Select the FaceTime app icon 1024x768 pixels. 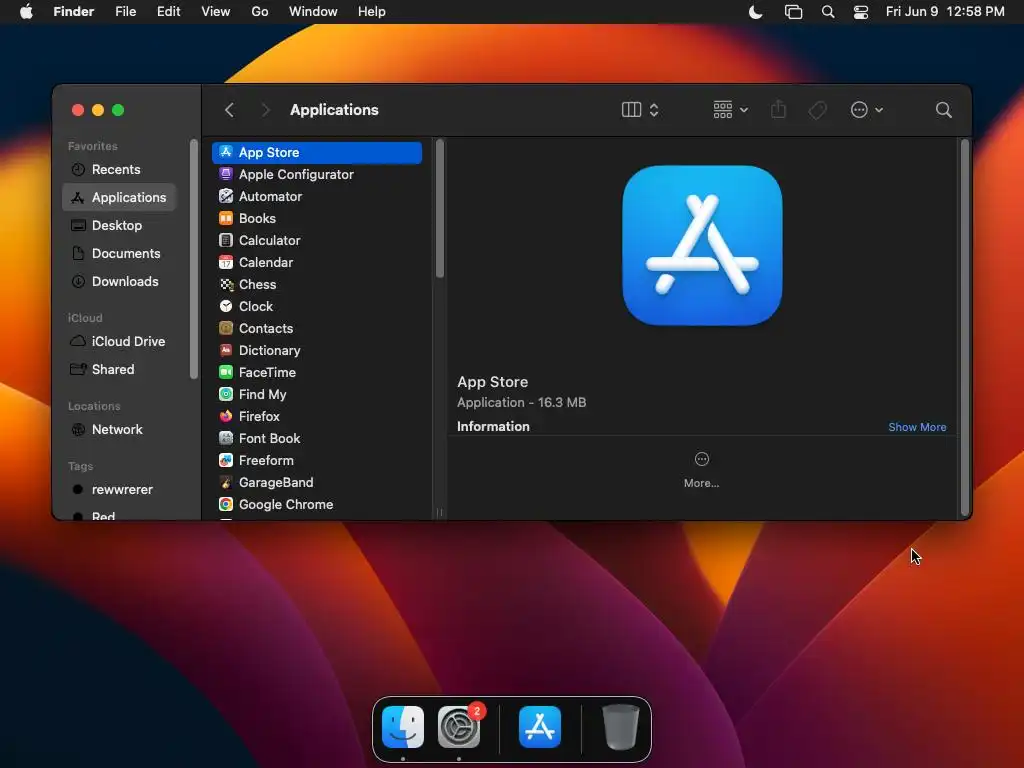click(226, 372)
